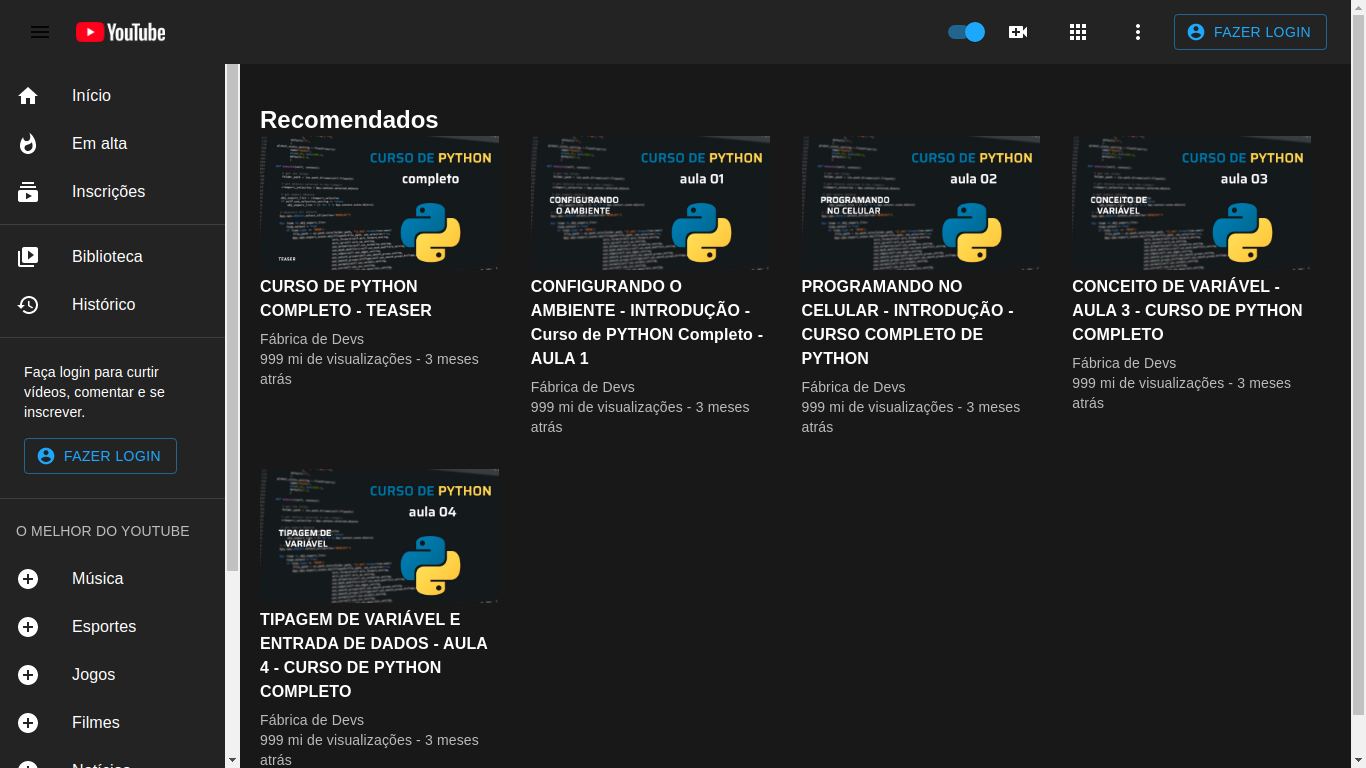Screen dimensions: 1366x768
Task: Click the Inscrições subscriptions icon
Action: pyautogui.click(x=28, y=192)
